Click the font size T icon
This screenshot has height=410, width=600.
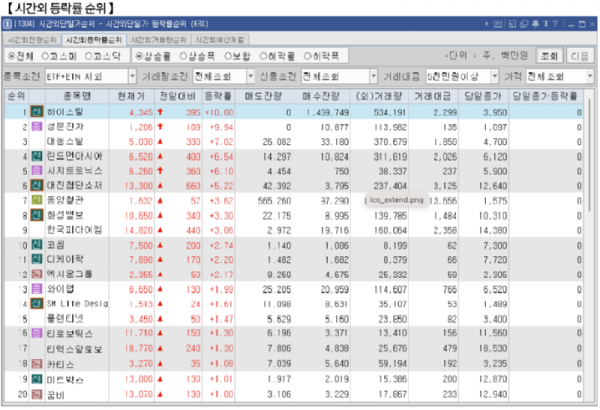coord(545,24)
